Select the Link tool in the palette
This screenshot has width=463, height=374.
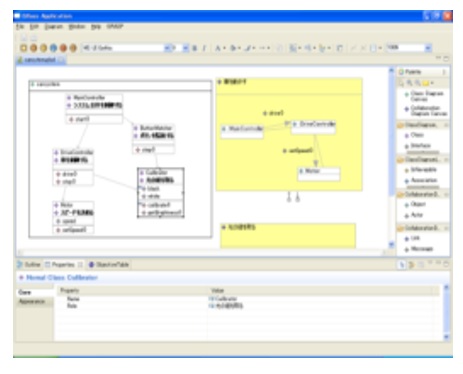tap(414, 238)
